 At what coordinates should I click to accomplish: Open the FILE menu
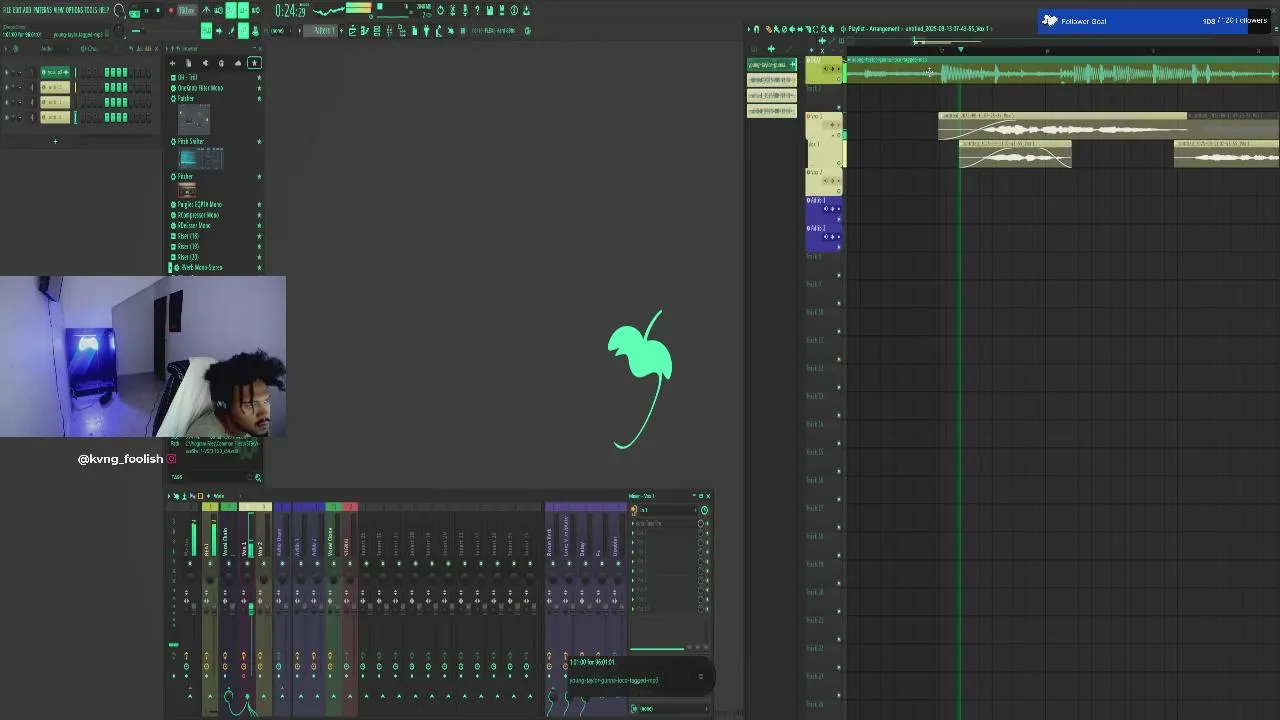click(x=5, y=10)
